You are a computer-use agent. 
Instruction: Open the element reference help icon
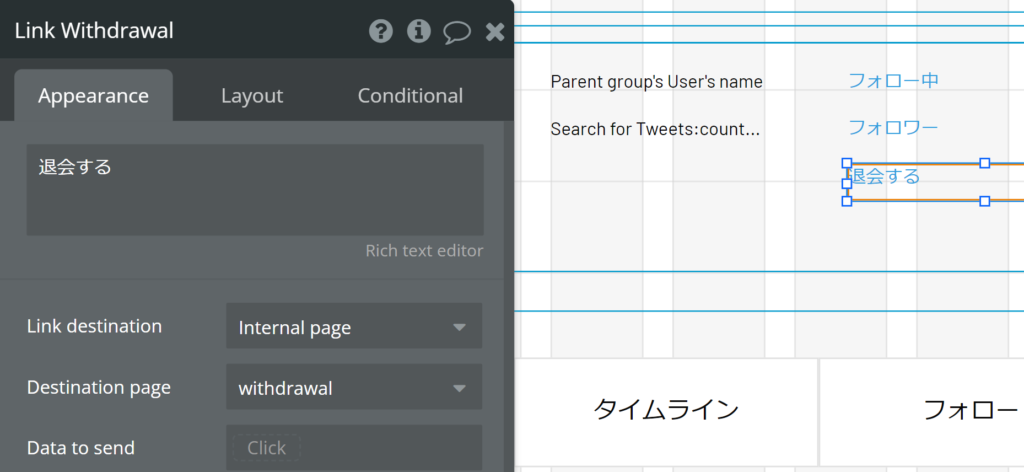click(381, 31)
